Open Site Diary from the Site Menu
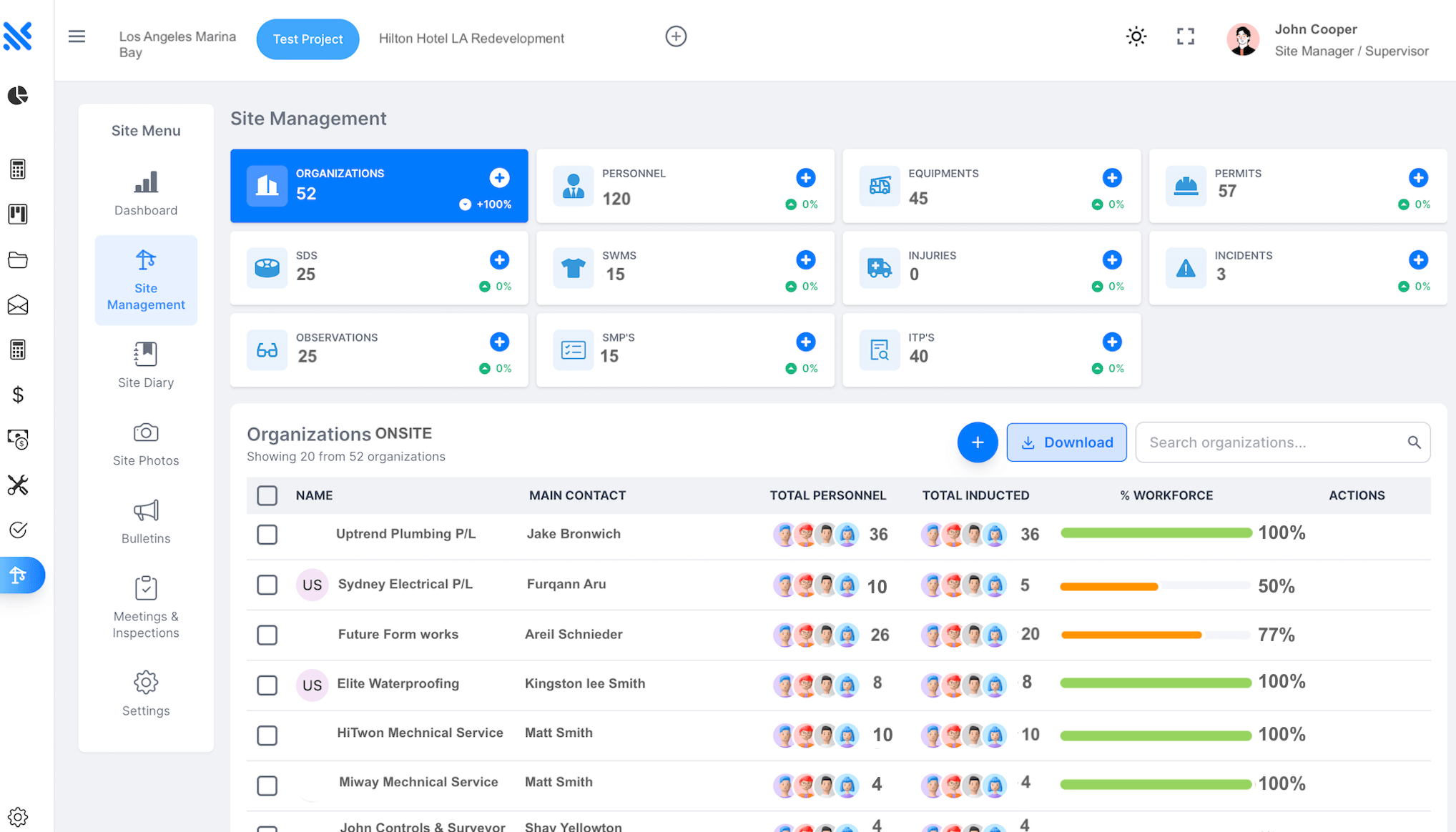 tap(145, 366)
